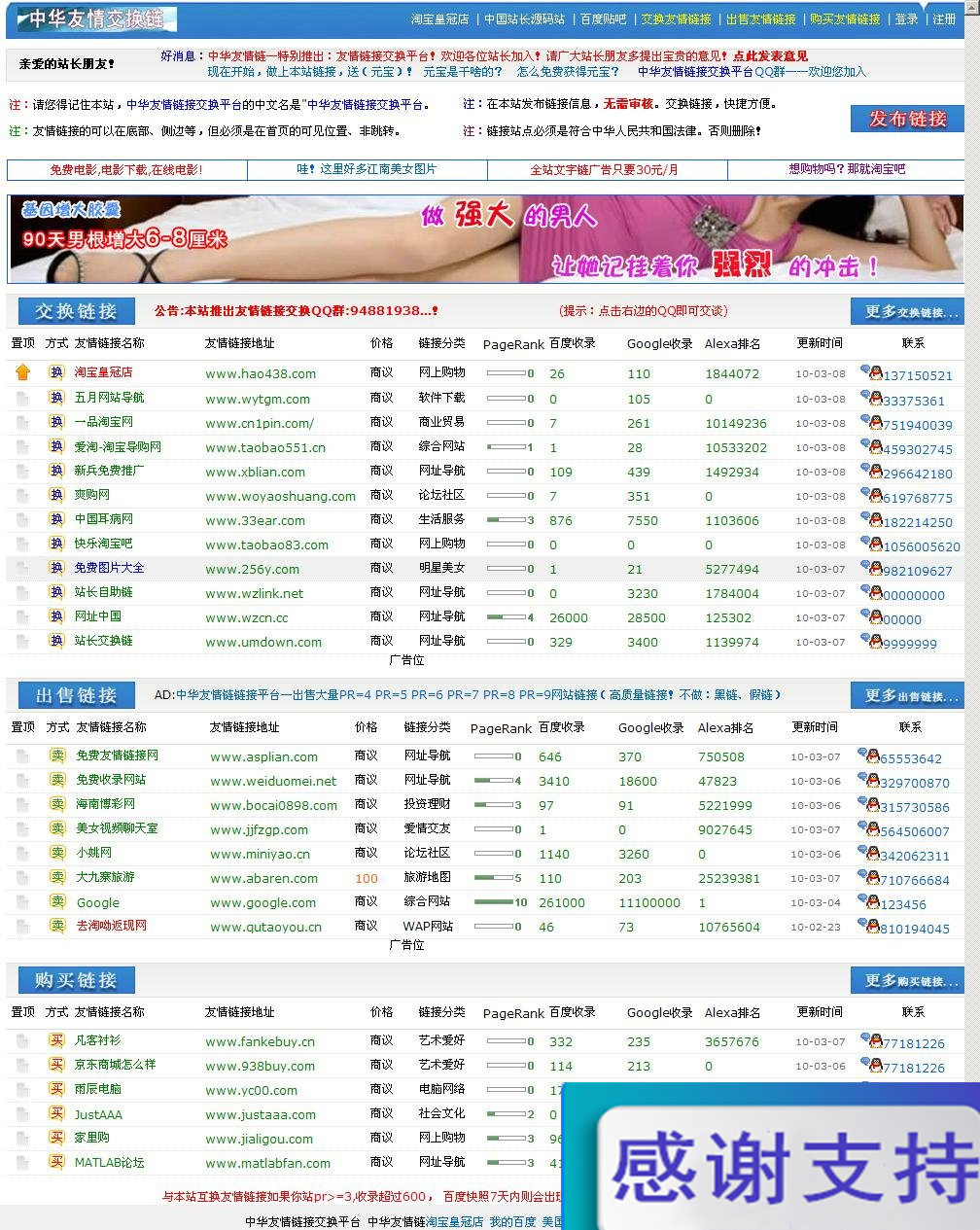Click the 换 icon for 五月网站导航

(x=56, y=397)
